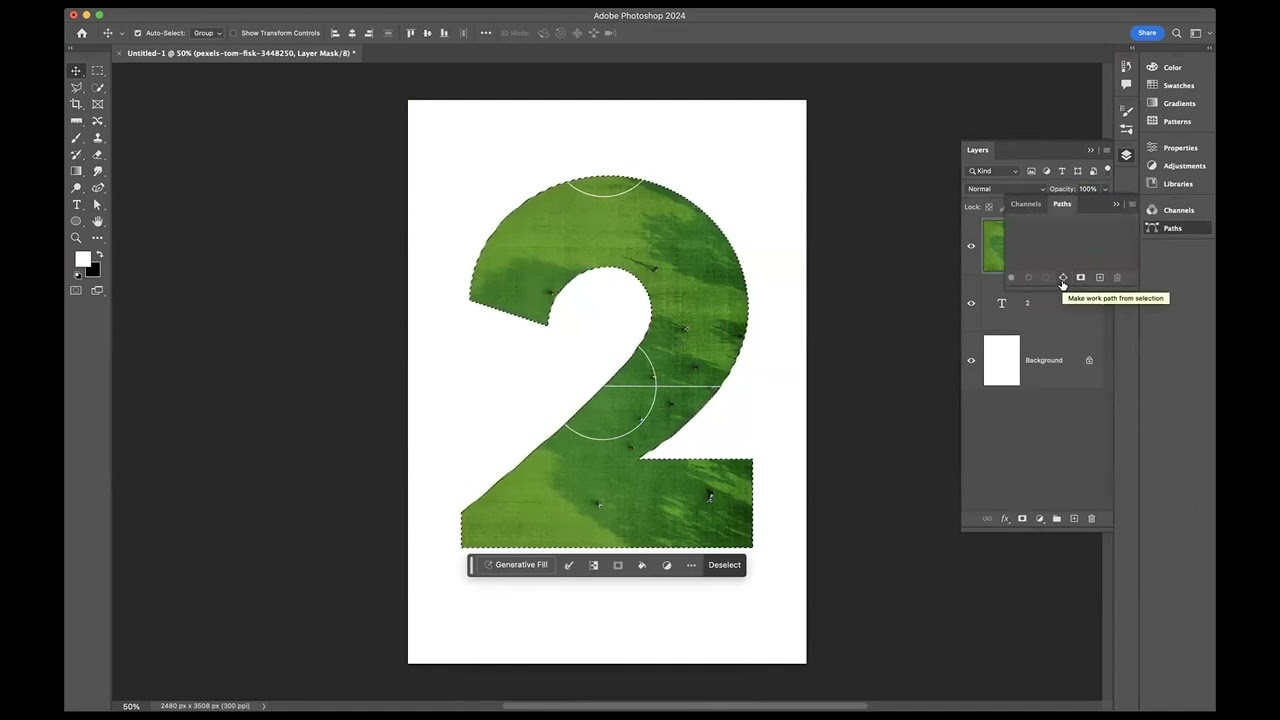Select the Path Selection arrow tool
Image resolution: width=1280 pixels, height=720 pixels.
click(x=97, y=204)
